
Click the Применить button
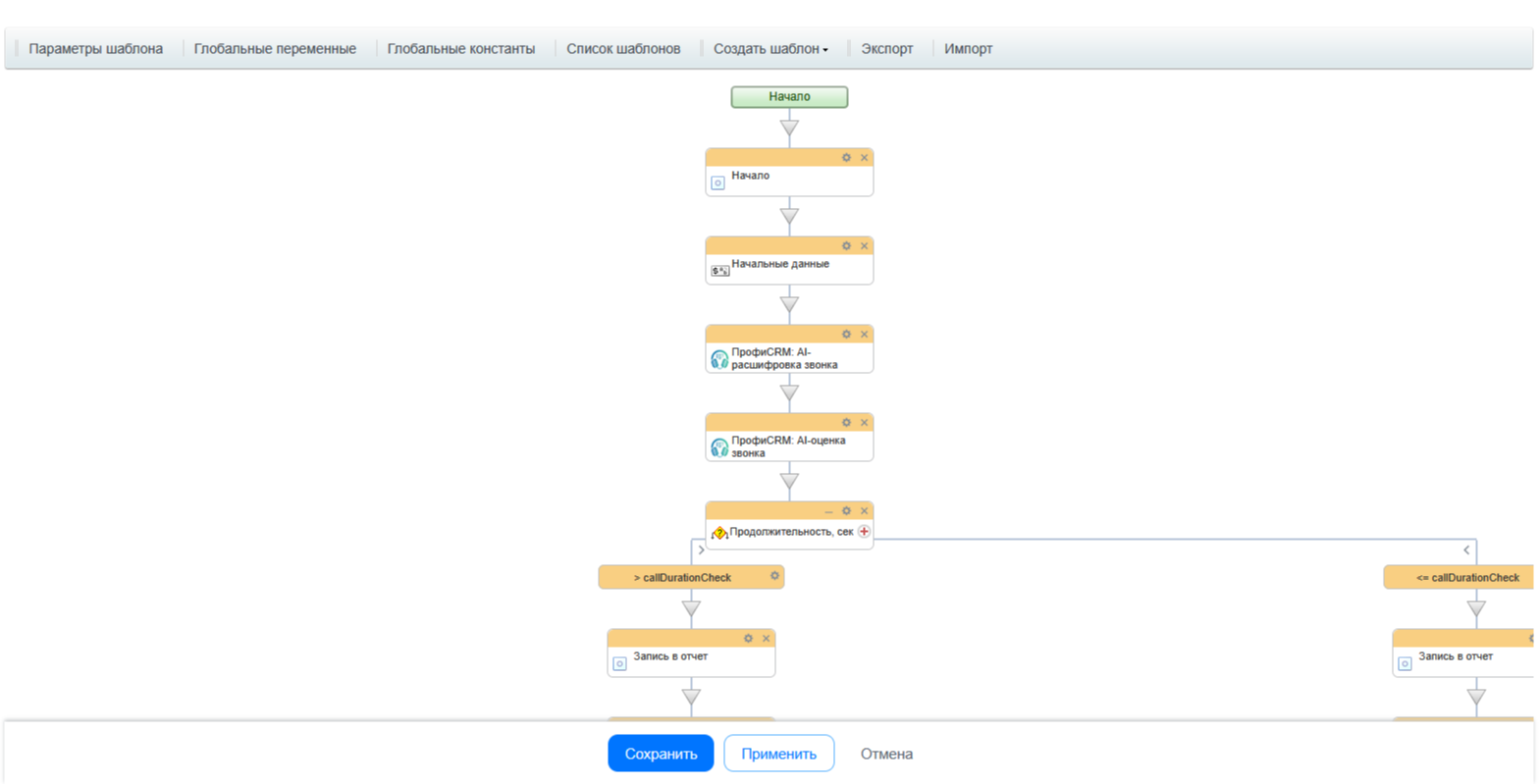click(x=779, y=754)
